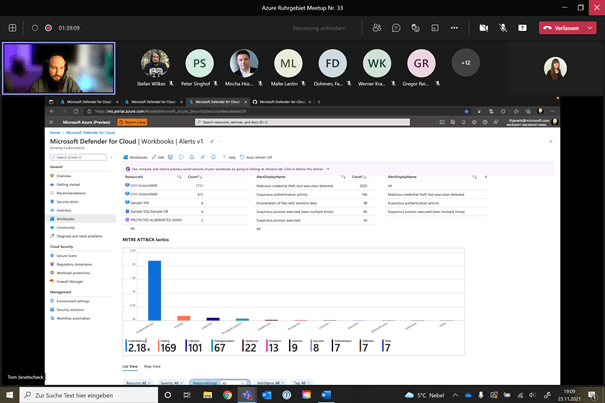The width and height of the screenshot is (605, 403).
Task: Select the List View tab
Action: (x=130, y=366)
